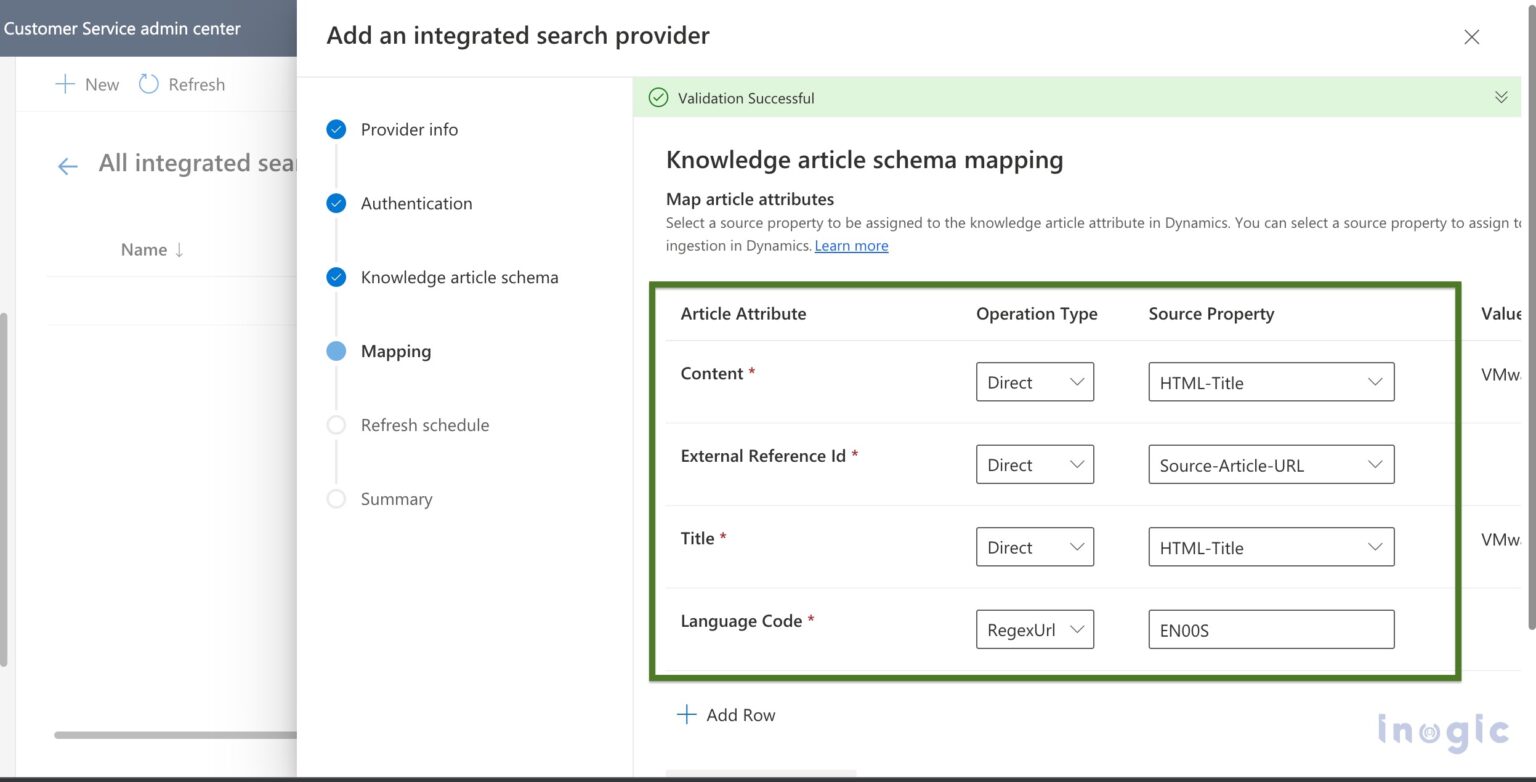The height and width of the screenshot is (782, 1536).
Task: Click the Learn more link
Action: (851, 245)
